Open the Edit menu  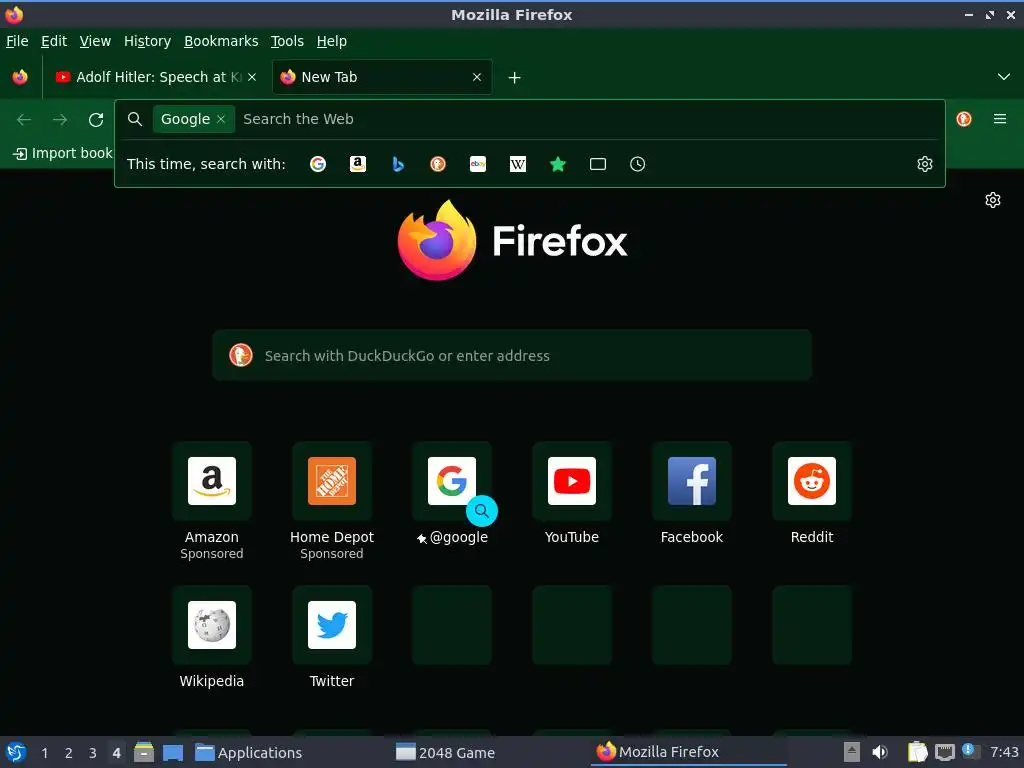coord(54,41)
